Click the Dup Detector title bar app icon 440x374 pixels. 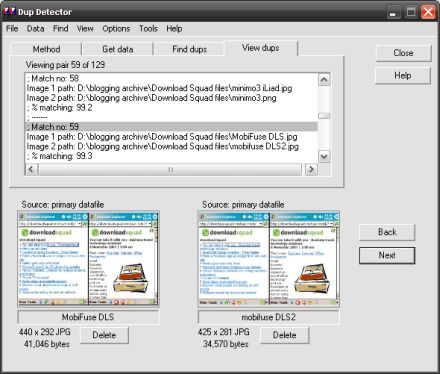(x=9, y=12)
